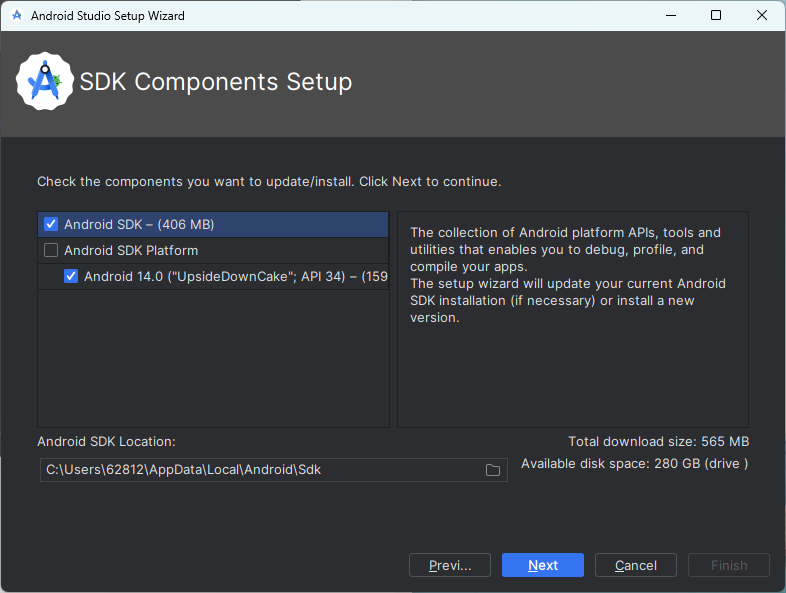Viewport: 786px width, 593px height.
Task: Go to the Next wizard step
Action: (543, 565)
